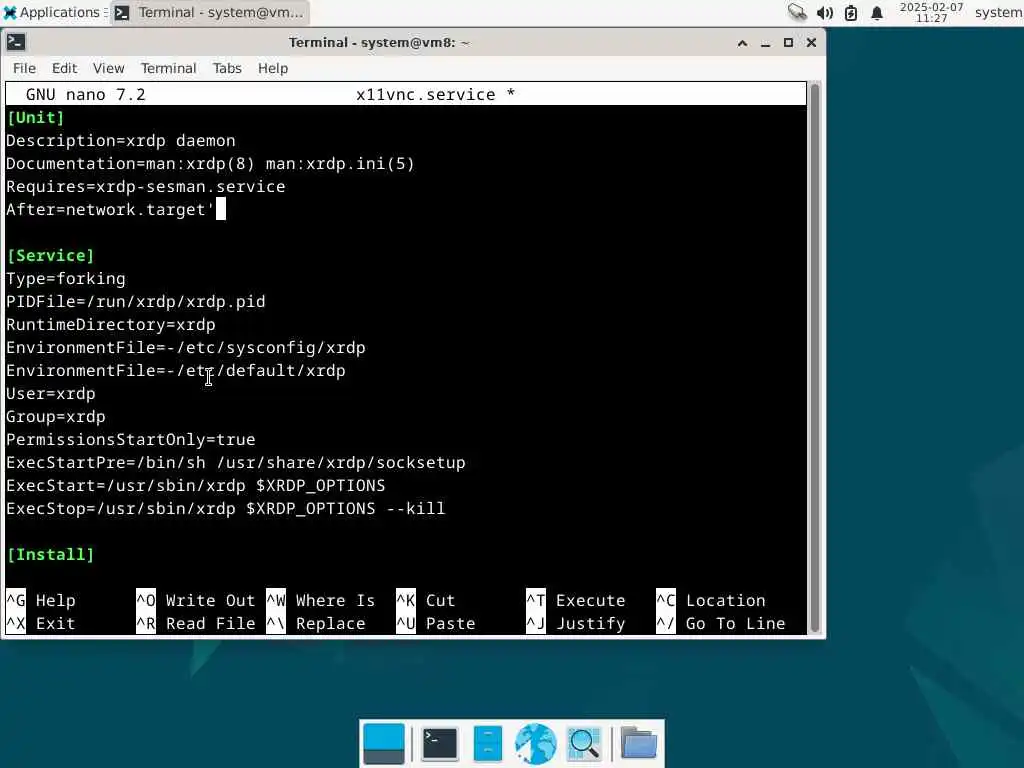Screen dimensions: 1024x768
Task: Click the EnvironmentFile=-/etc/default/xrdp line
Action: point(176,370)
